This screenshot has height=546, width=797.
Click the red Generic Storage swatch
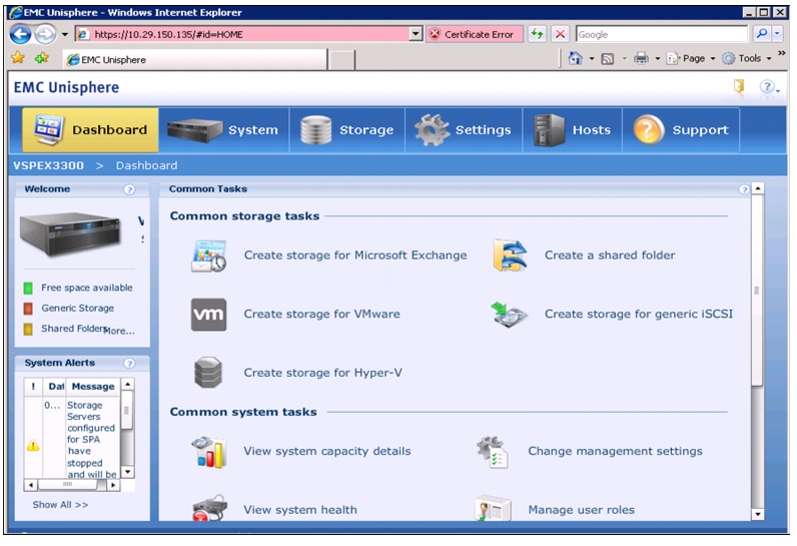[28, 309]
